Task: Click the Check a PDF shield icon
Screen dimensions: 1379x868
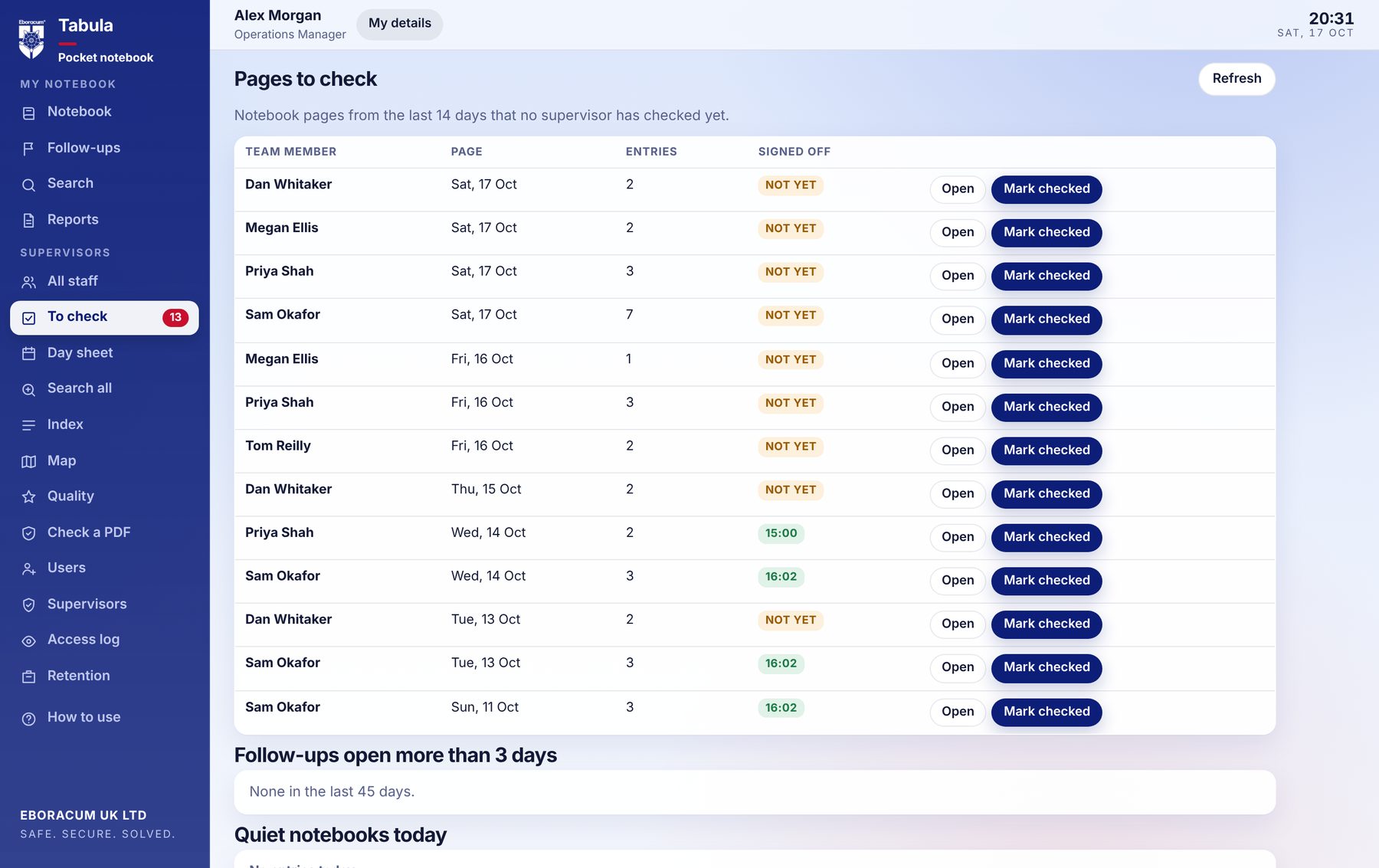Action: [x=29, y=533]
